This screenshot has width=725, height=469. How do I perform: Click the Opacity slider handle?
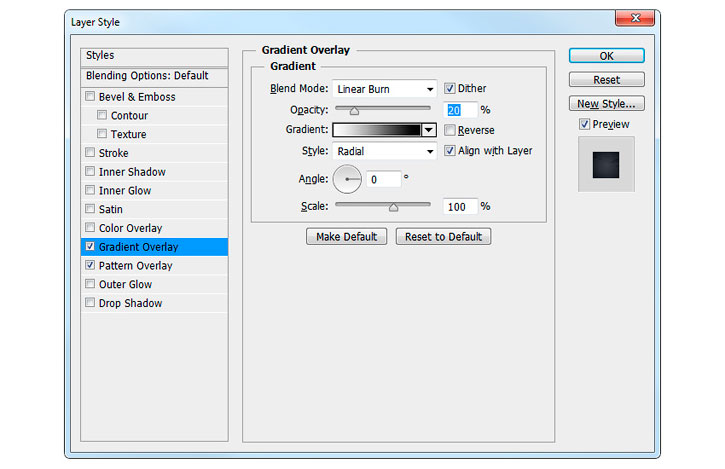pyautogui.click(x=354, y=111)
